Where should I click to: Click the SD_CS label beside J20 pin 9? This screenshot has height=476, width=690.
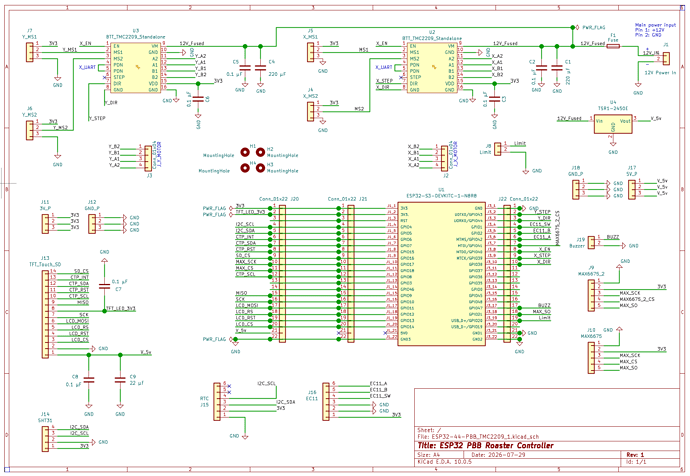[x=243, y=255]
